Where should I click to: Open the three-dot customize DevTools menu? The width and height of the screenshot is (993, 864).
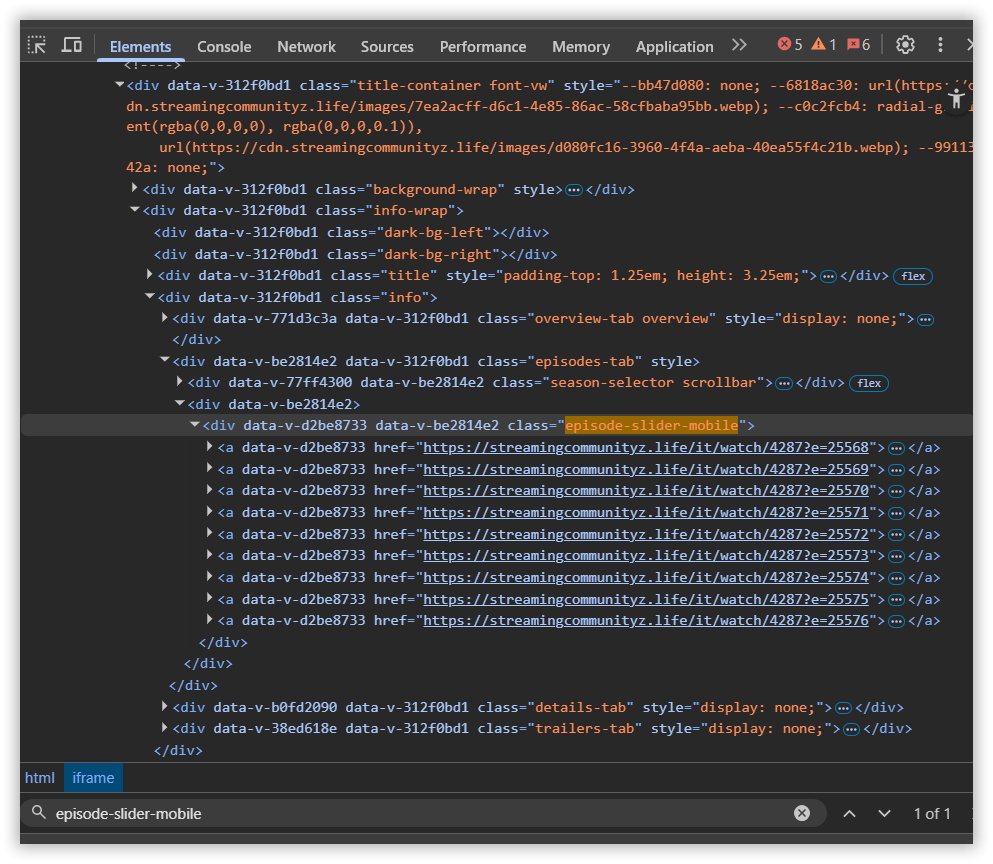click(x=940, y=45)
